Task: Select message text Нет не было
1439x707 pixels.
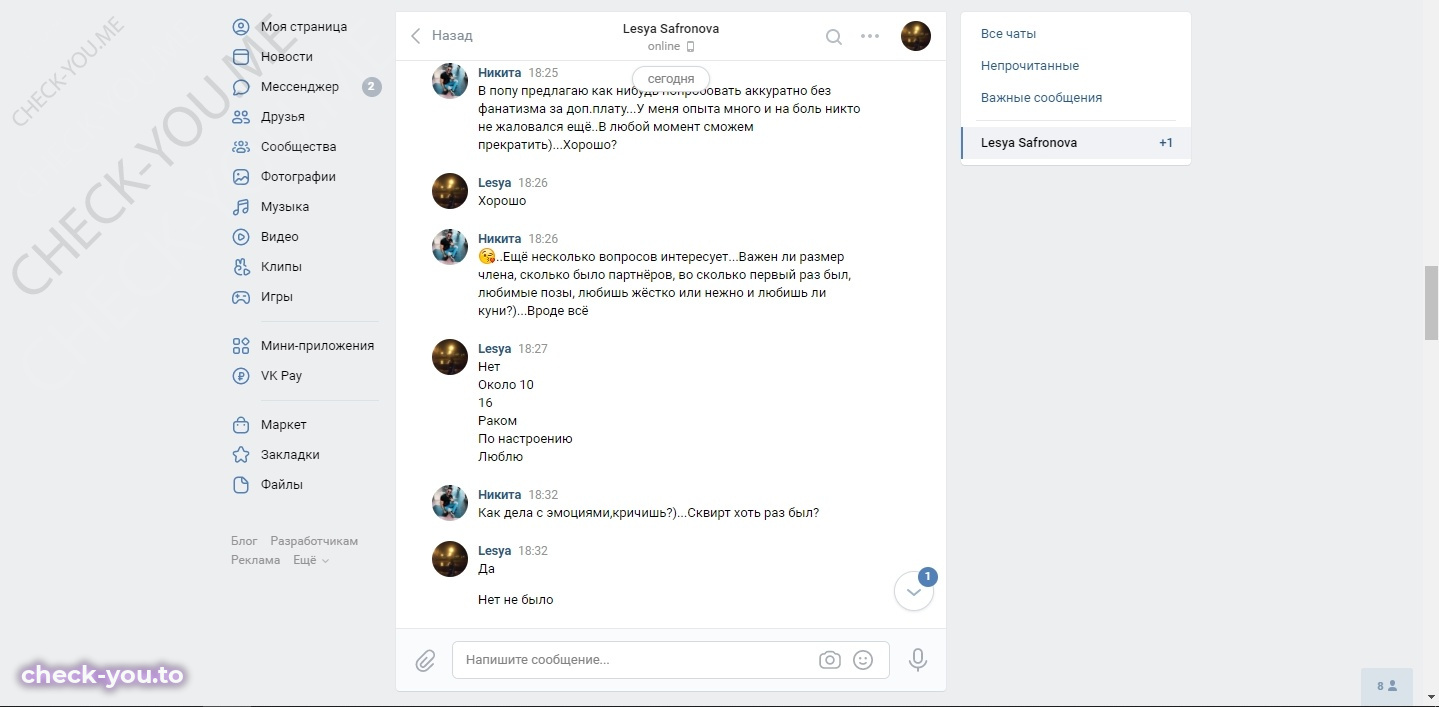Action: point(516,600)
